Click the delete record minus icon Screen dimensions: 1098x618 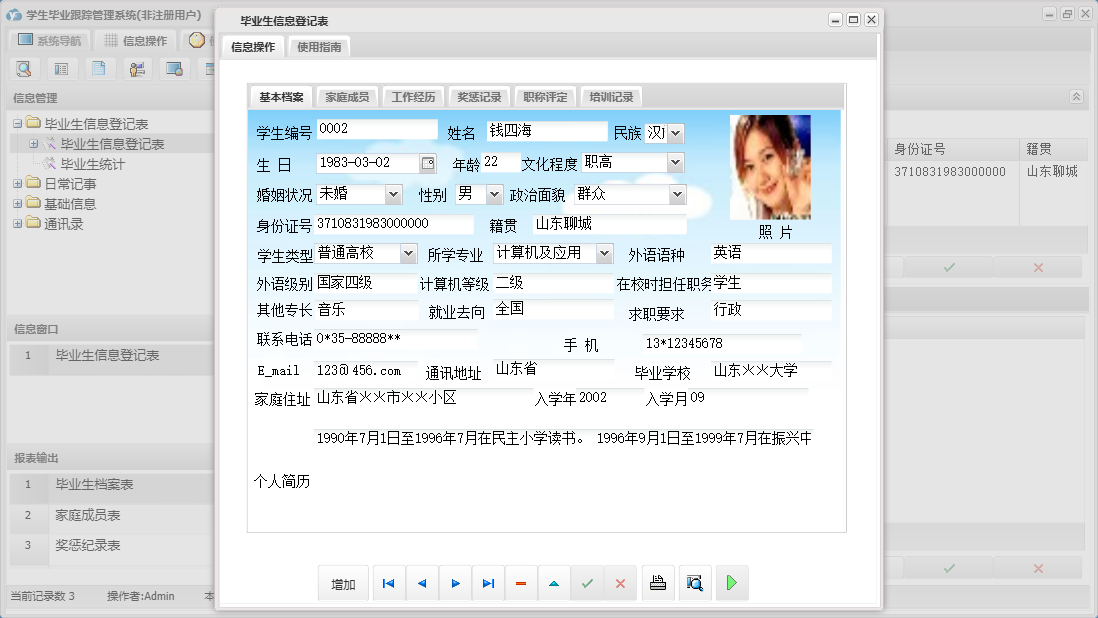pos(520,583)
